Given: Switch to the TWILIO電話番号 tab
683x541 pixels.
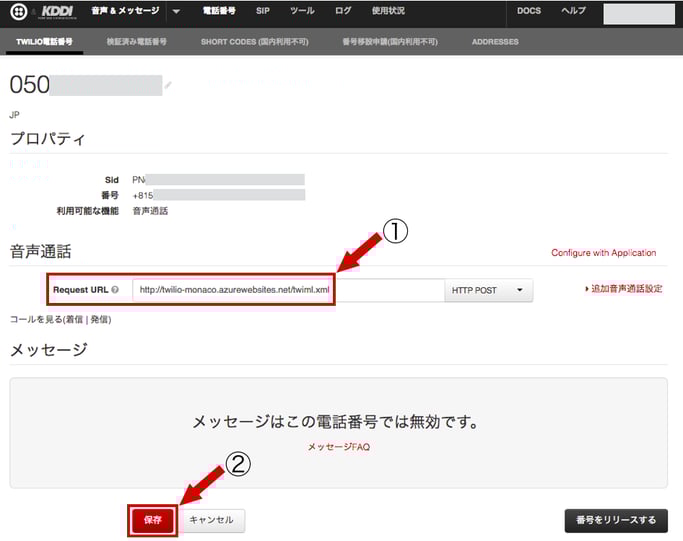Looking at the screenshot, I should click(44, 42).
